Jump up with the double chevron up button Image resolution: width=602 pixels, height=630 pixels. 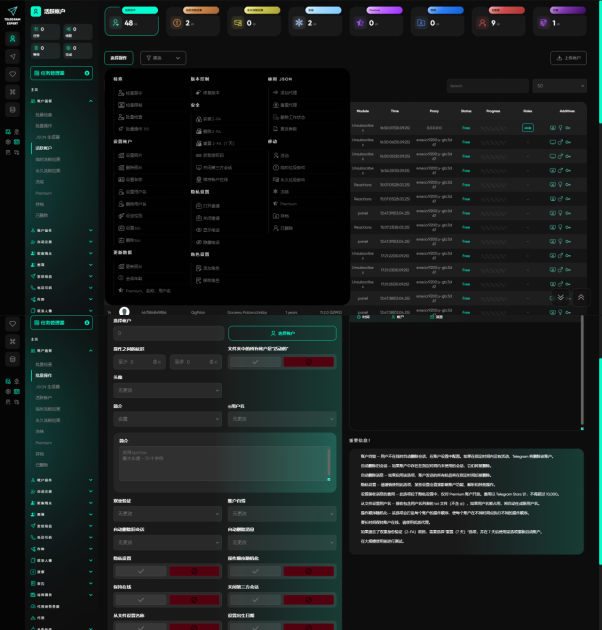point(580,298)
